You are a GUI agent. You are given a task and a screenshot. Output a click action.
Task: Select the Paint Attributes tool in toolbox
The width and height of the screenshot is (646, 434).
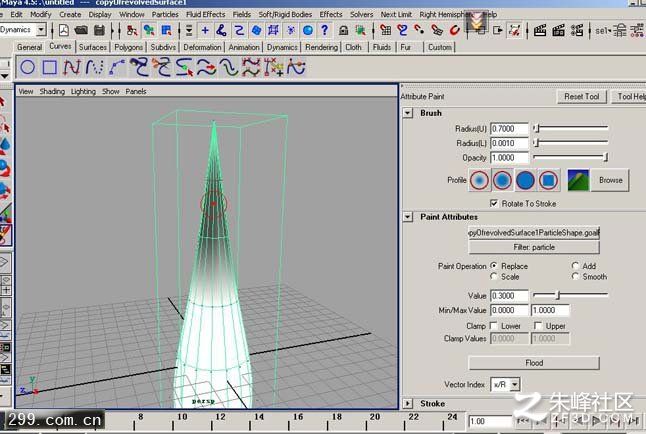click(x=5, y=235)
